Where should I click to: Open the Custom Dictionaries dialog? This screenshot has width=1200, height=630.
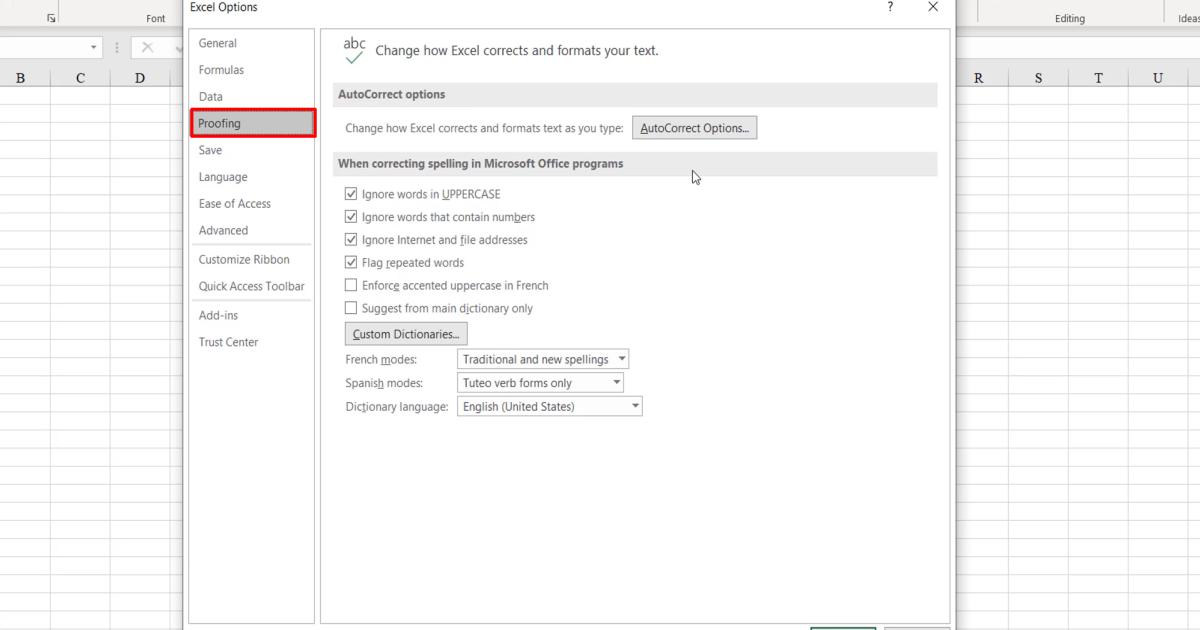tap(405, 333)
